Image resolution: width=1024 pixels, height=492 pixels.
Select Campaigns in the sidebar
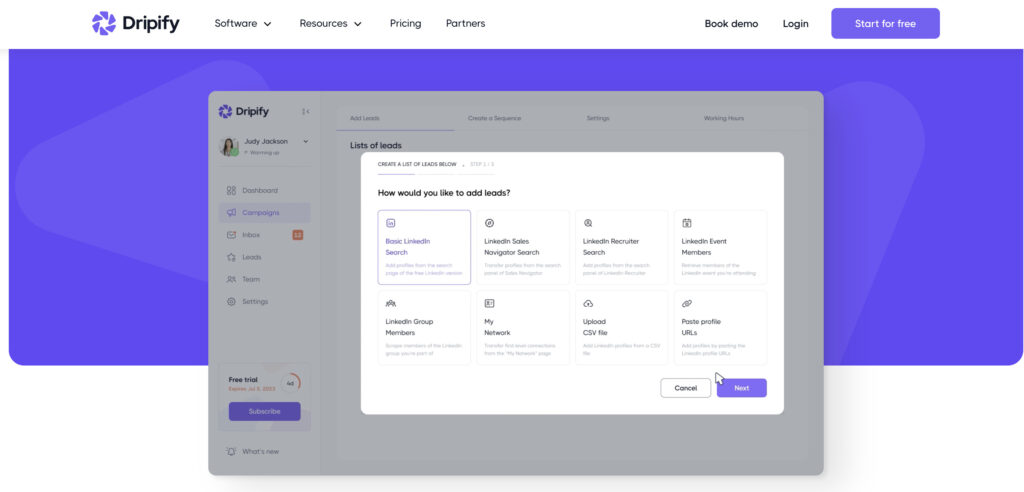[264, 213]
